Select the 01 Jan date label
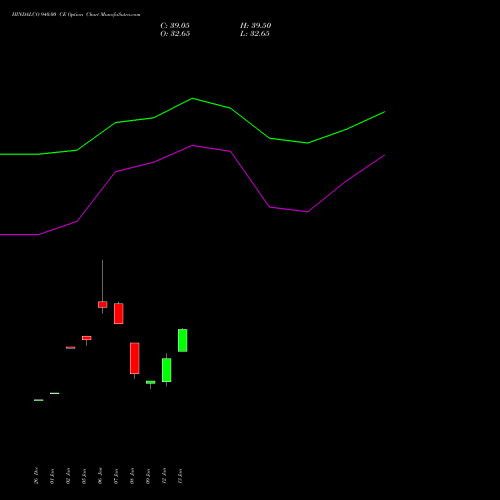The height and width of the screenshot is (500, 500). tap(52, 476)
